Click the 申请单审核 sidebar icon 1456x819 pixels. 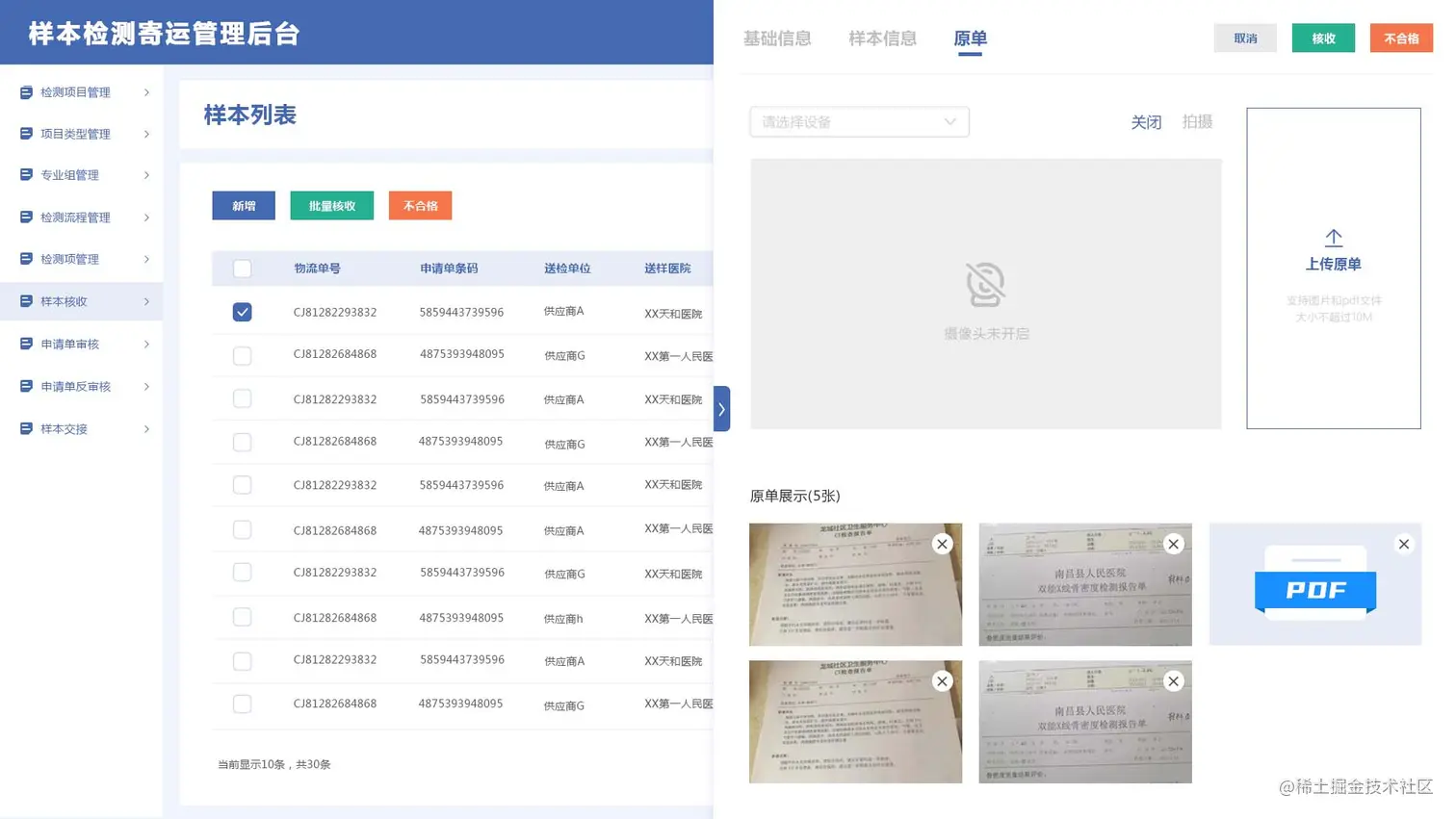(26, 344)
